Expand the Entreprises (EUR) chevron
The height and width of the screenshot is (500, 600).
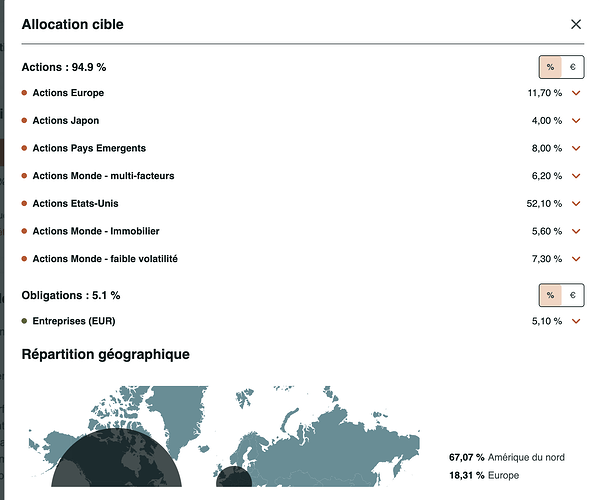click(576, 321)
